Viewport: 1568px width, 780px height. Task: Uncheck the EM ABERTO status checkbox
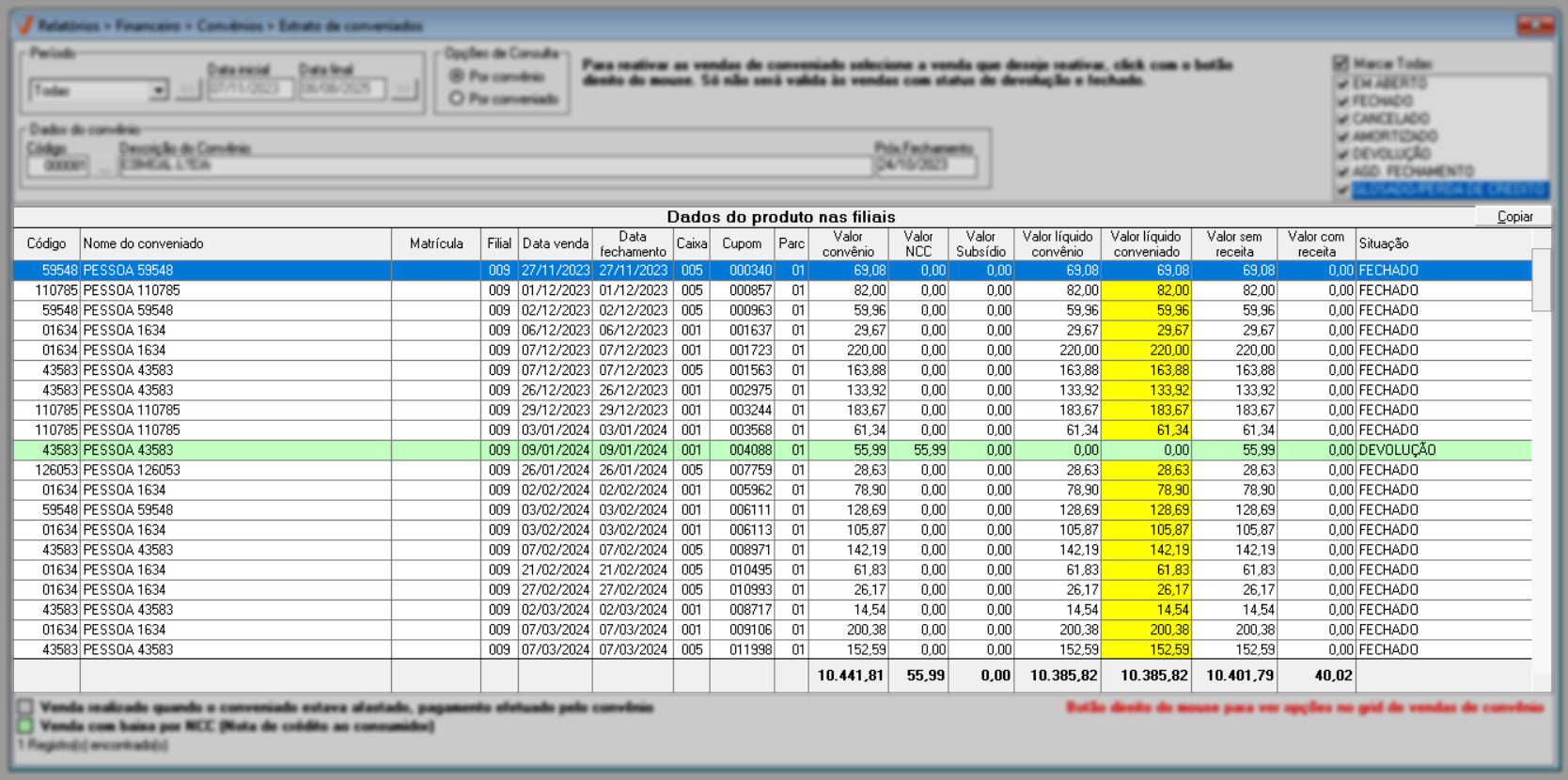[x=1343, y=84]
